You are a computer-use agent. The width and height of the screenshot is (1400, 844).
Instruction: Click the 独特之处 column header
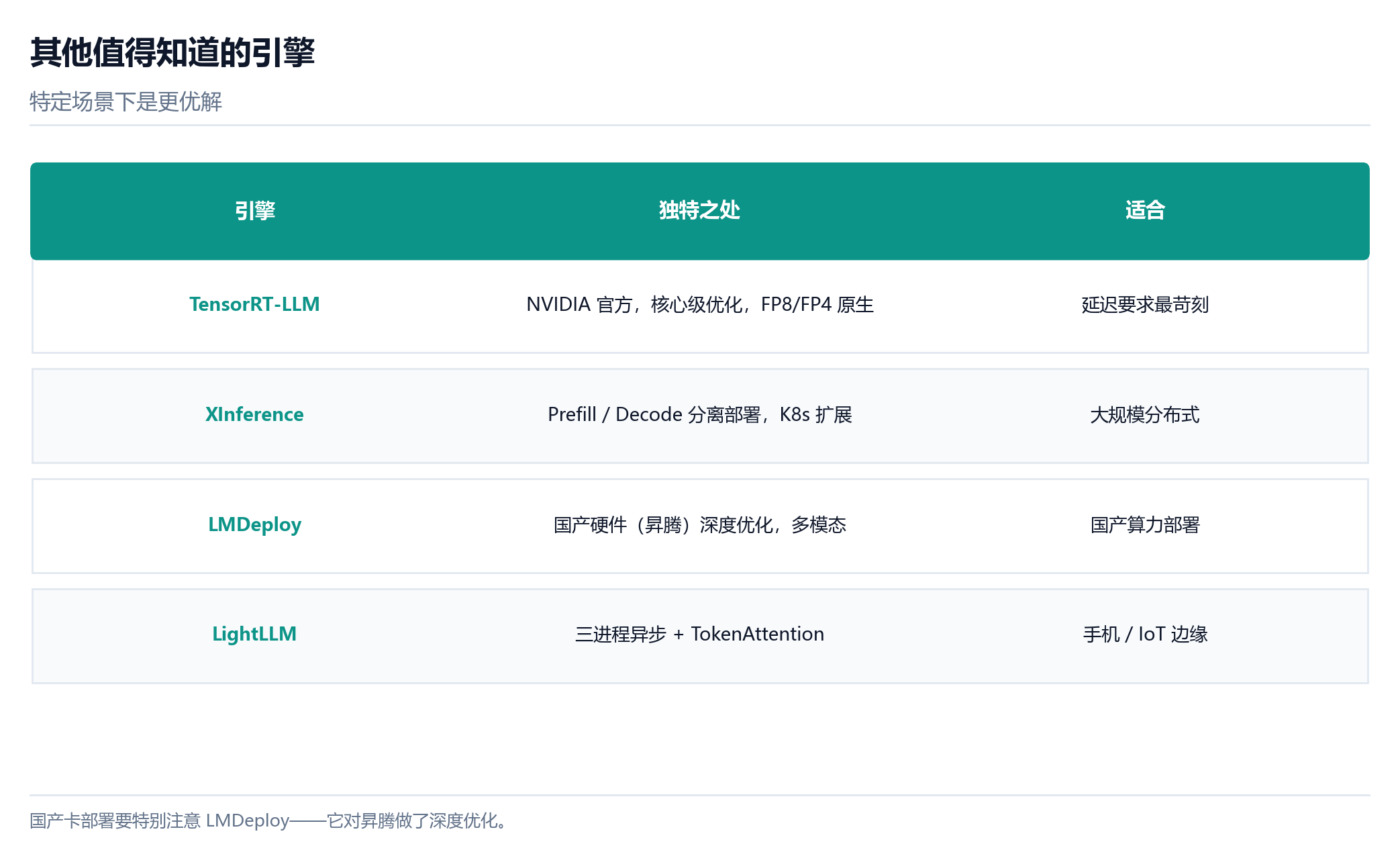(x=699, y=211)
